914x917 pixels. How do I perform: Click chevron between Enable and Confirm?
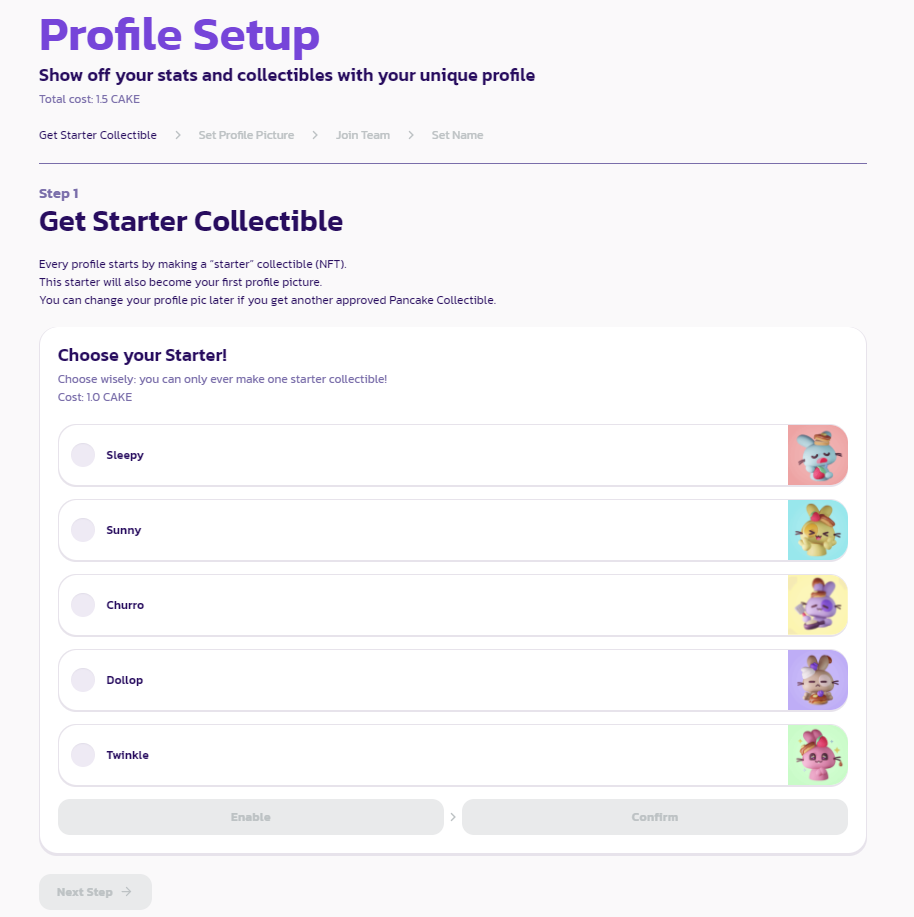pyautogui.click(x=453, y=817)
